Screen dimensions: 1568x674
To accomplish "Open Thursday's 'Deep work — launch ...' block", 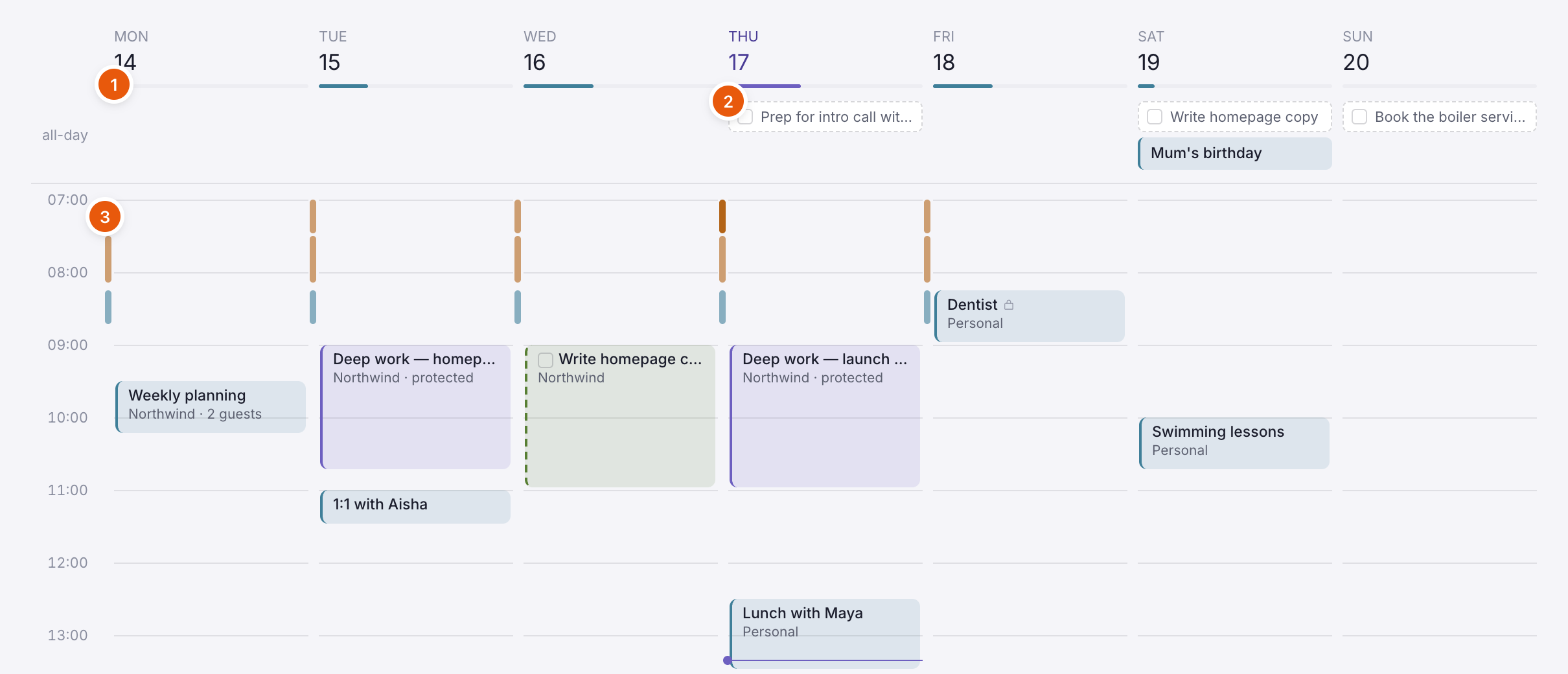I will coord(825,415).
